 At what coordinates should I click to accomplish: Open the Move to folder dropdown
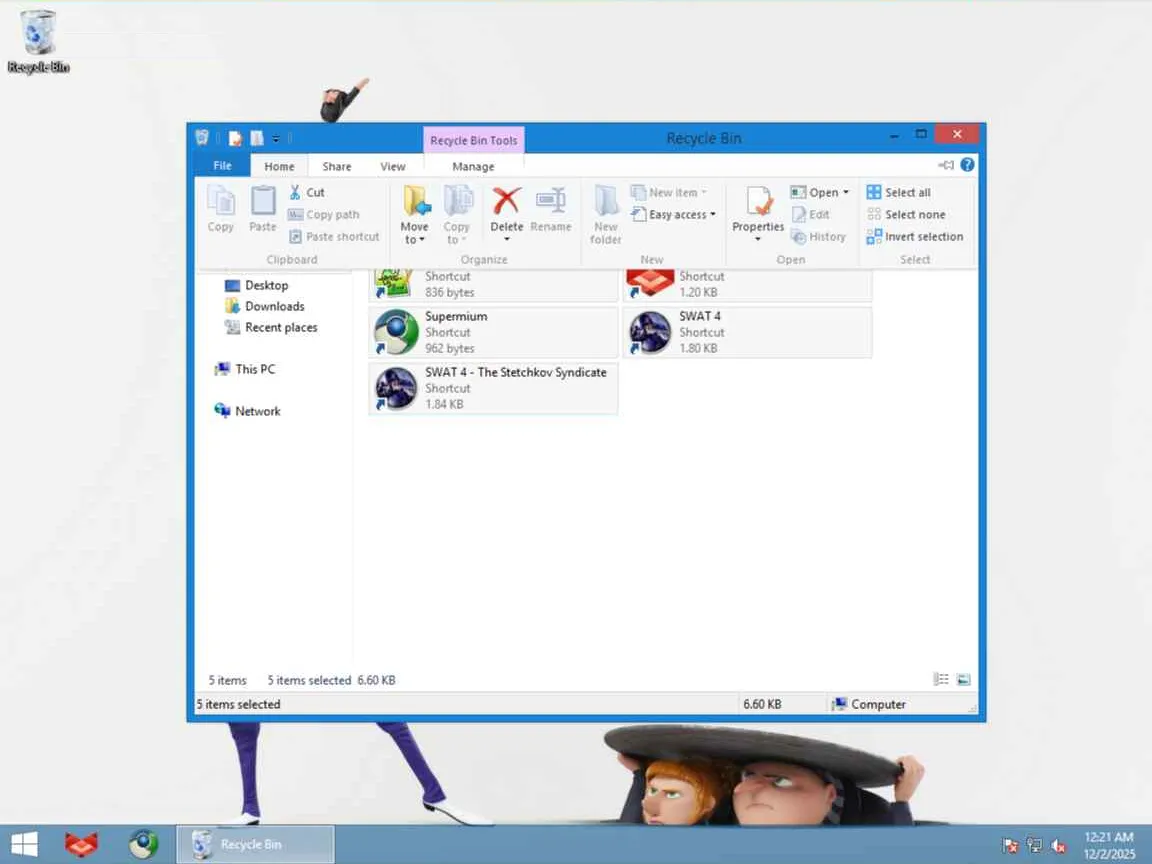(415, 215)
